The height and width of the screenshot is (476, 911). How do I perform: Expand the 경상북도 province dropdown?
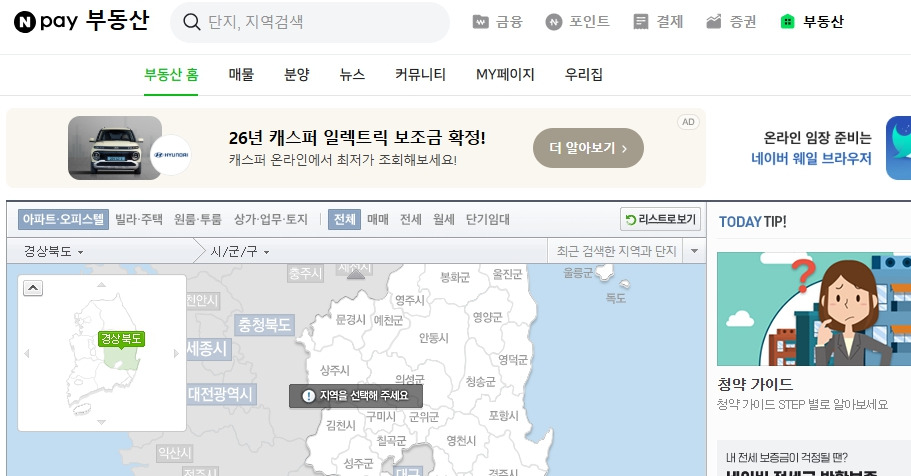click(53, 252)
